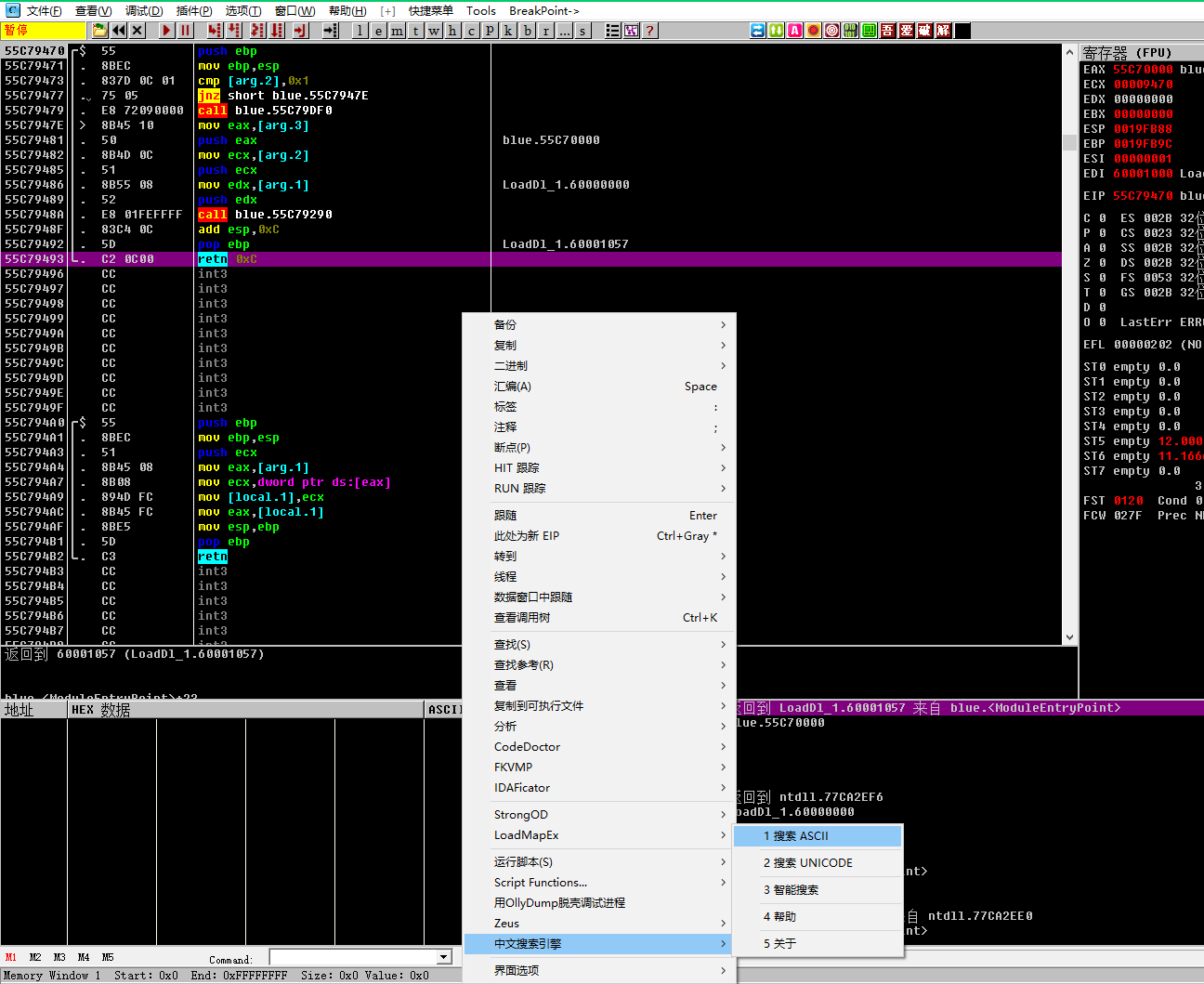Select the M4 memory window
Viewport: 1204px width, 984px height.
tap(84, 957)
